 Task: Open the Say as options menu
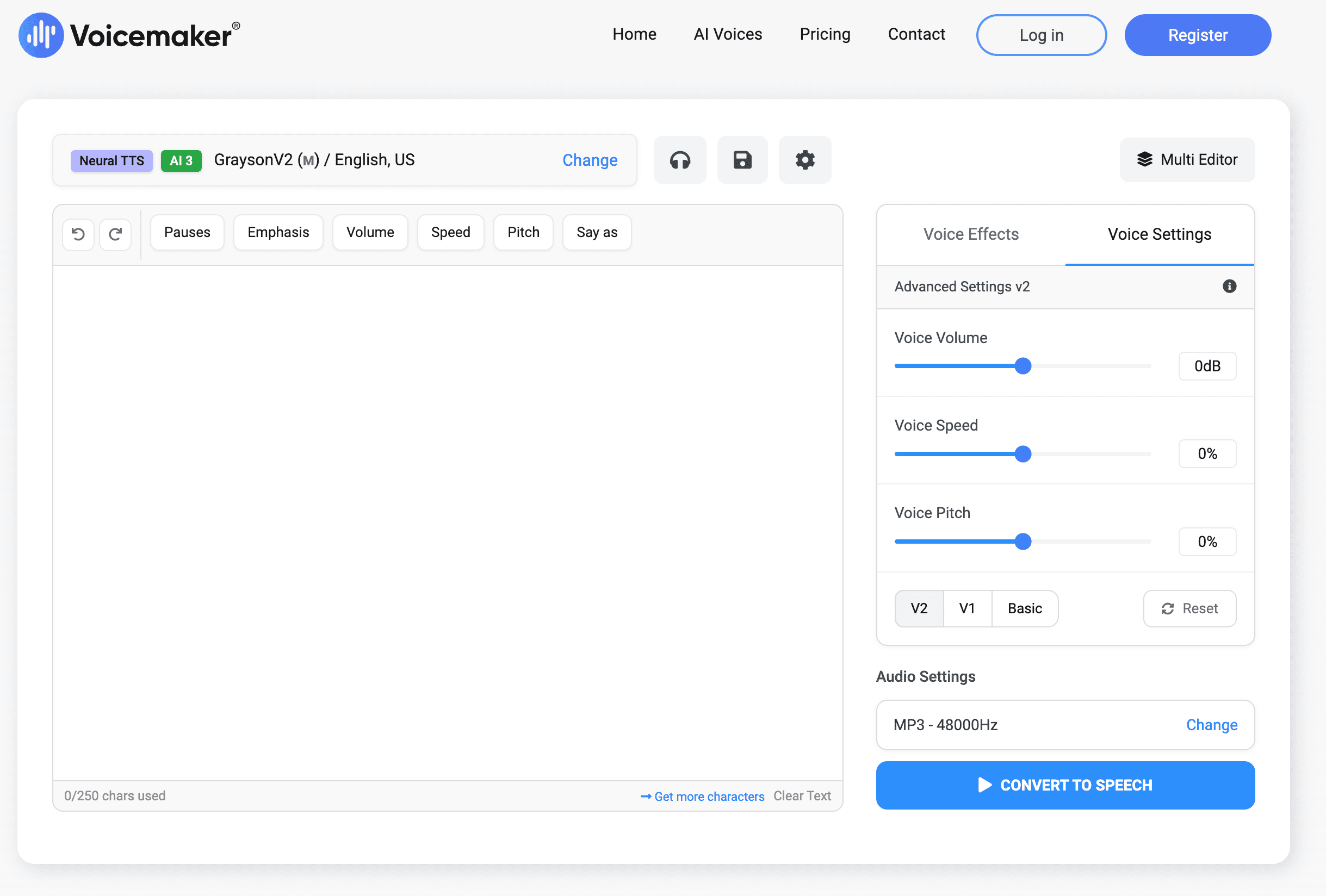click(x=597, y=232)
